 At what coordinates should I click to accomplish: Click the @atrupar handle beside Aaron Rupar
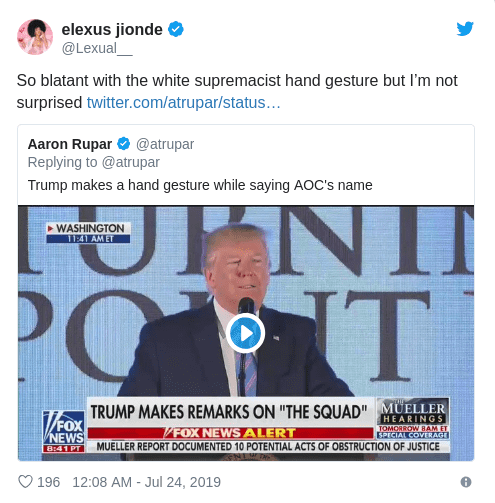pos(165,145)
